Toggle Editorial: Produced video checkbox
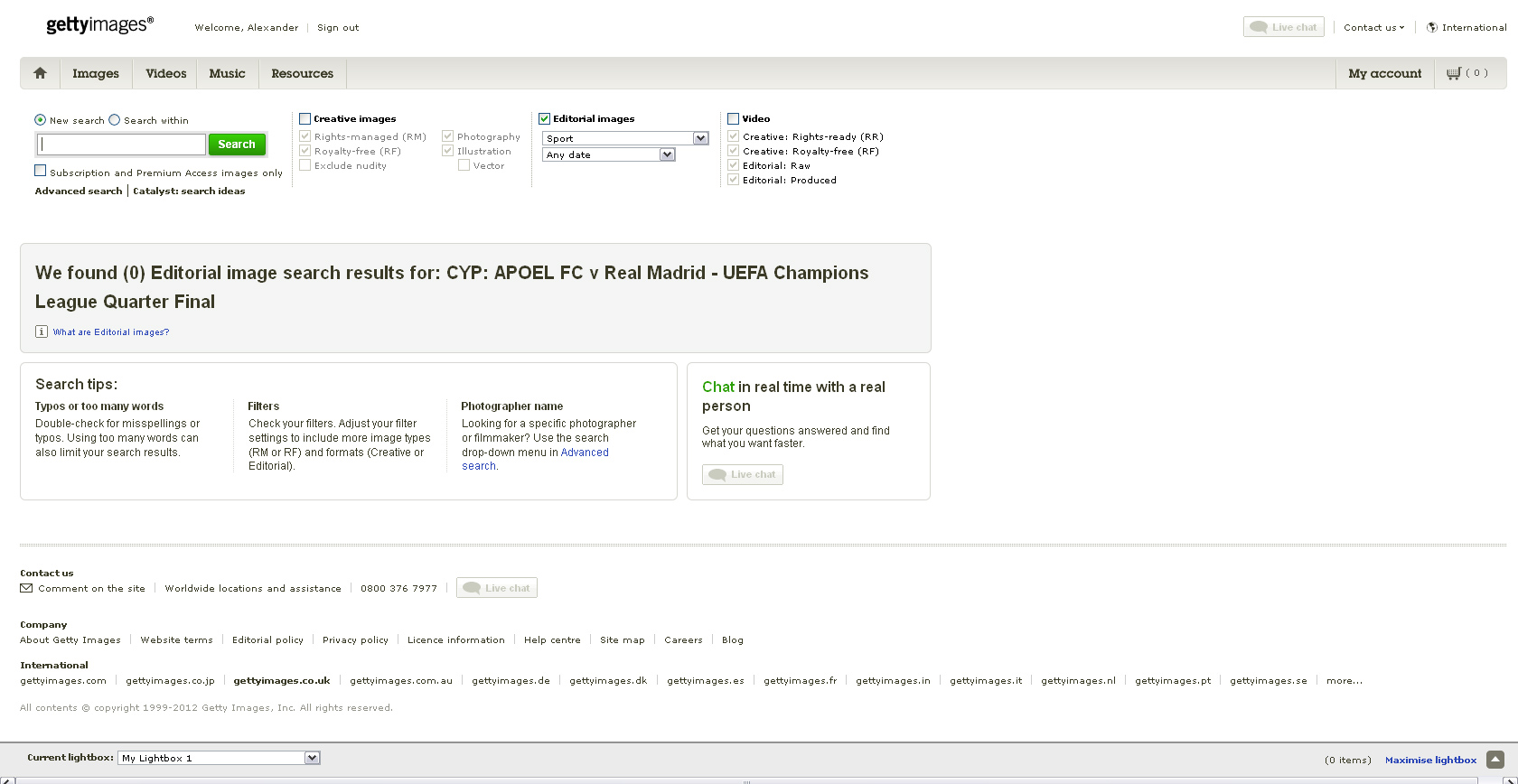 pos(734,179)
